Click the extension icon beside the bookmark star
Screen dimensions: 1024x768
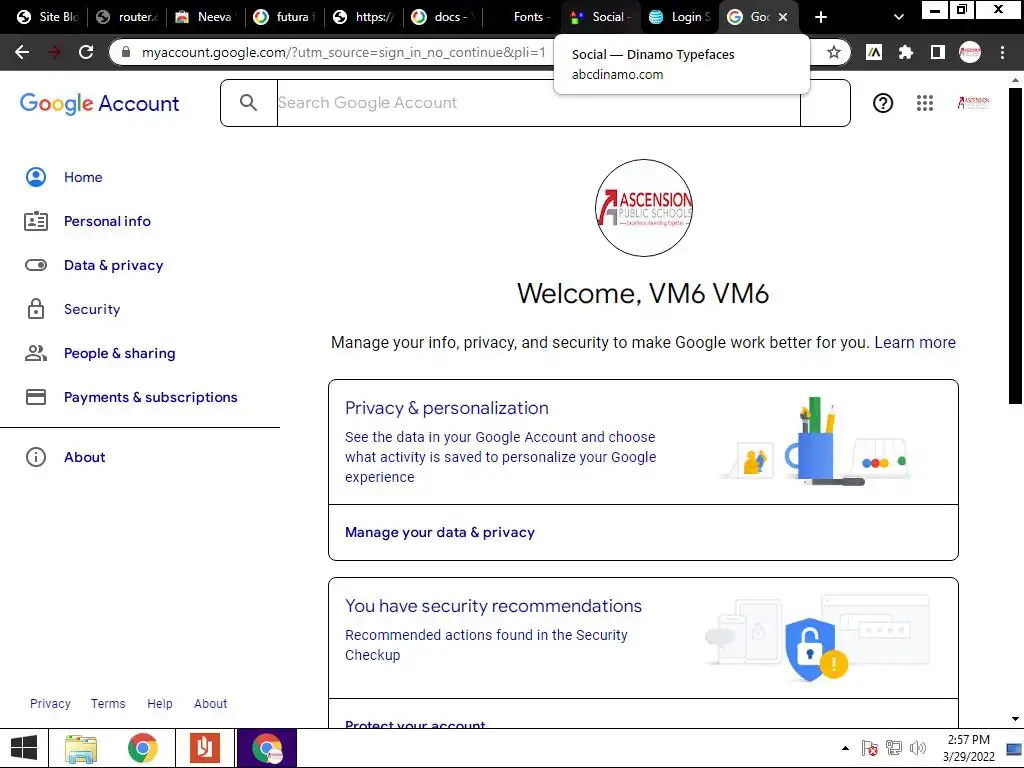[874, 52]
